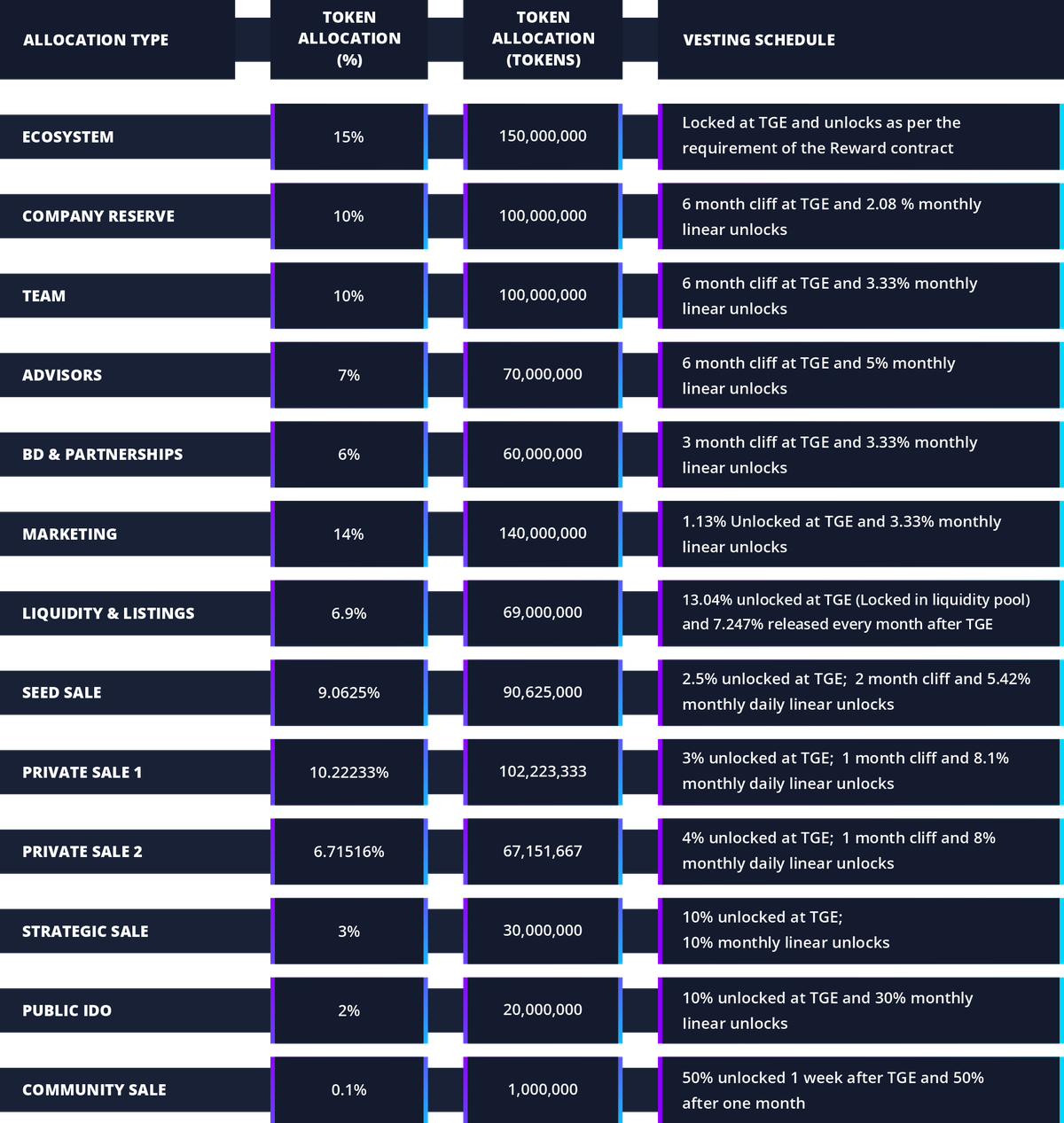Click the TEAM allocation type label
Screen dimensions: 1064x1123
tap(44, 296)
